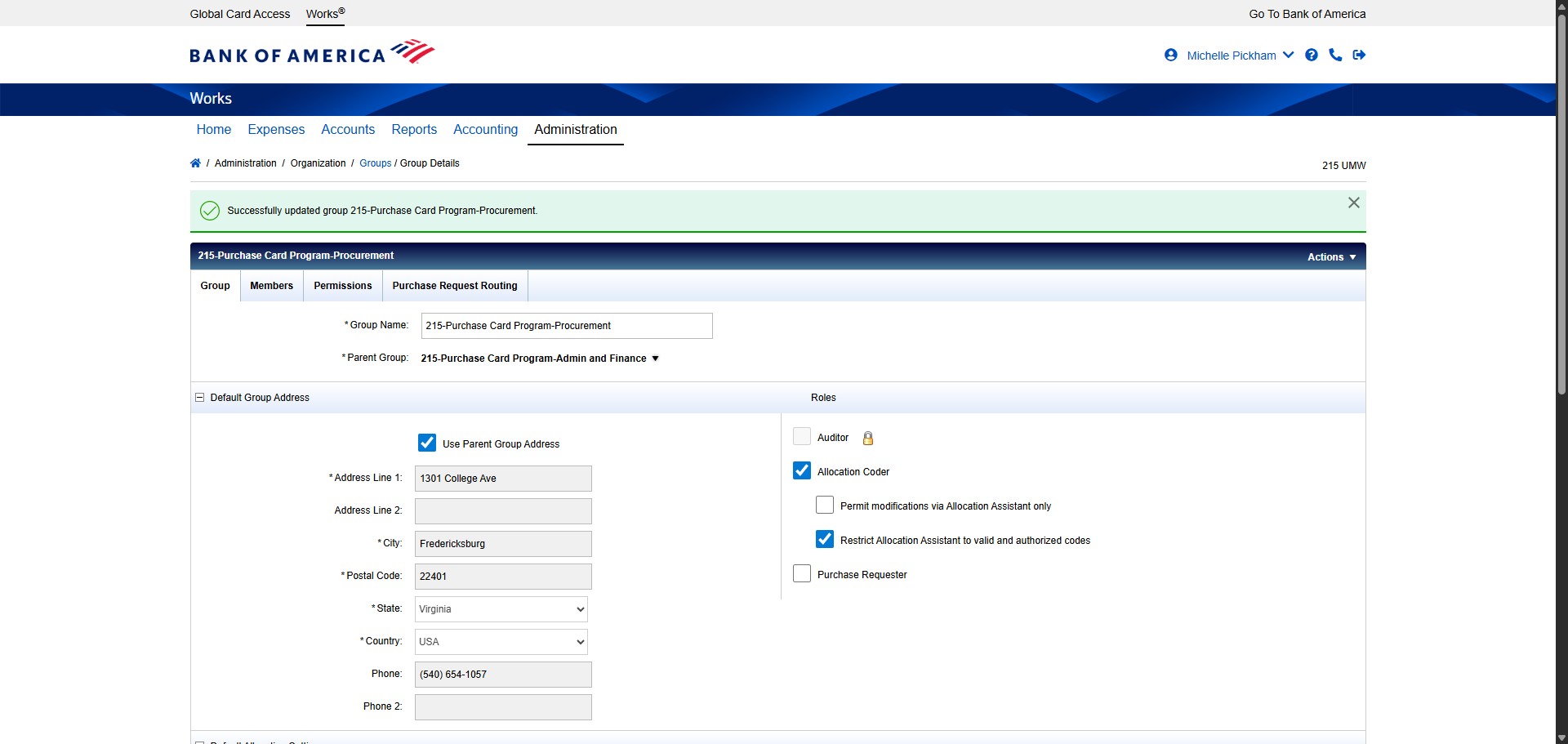Open the help question mark icon
The height and width of the screenshot is (744, 1568).
(1312, 56)
